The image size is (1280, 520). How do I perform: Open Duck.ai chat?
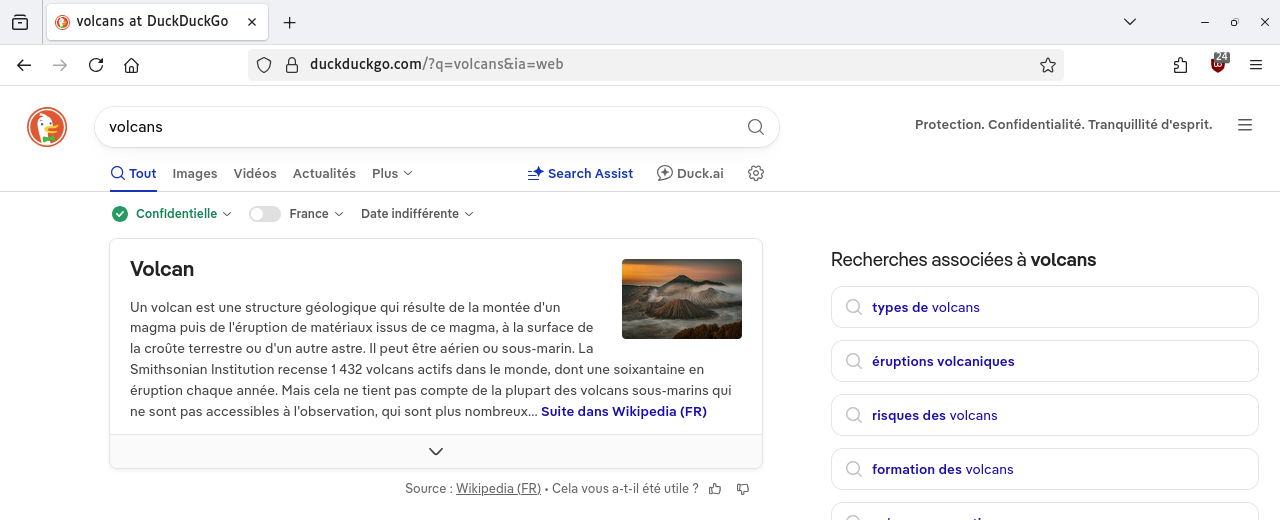(690, 173)
